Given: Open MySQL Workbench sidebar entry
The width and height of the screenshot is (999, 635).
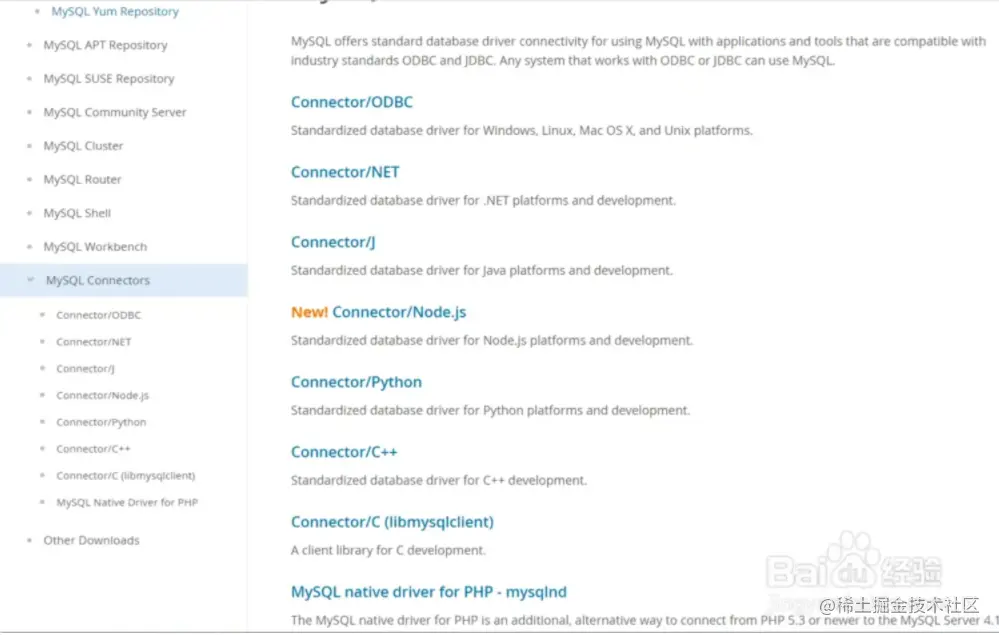Looking at the screenshot, I should pyautogui.click(x=95, y=247).
